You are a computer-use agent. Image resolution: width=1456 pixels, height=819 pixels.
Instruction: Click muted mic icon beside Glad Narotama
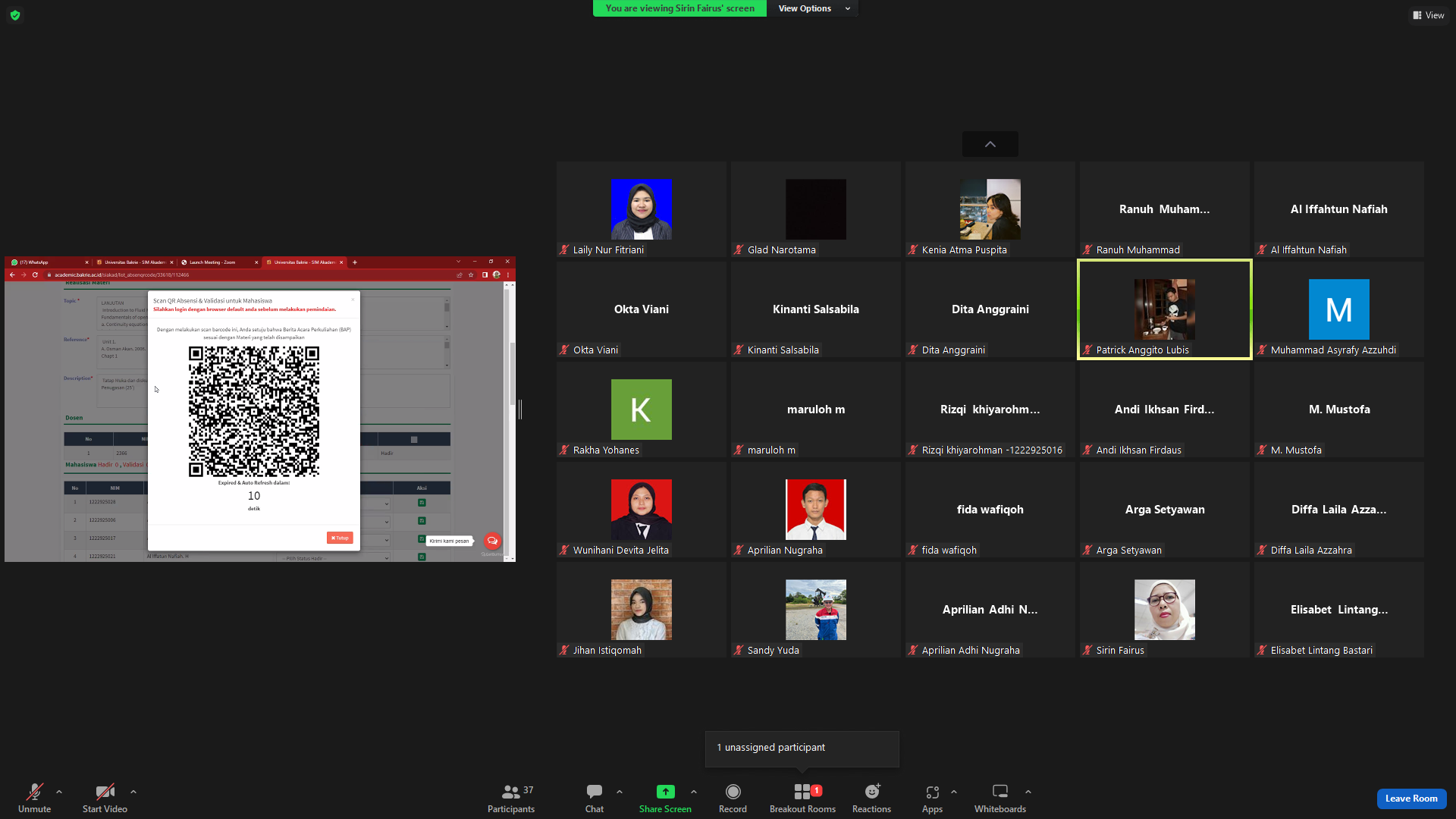click(739, 250)
